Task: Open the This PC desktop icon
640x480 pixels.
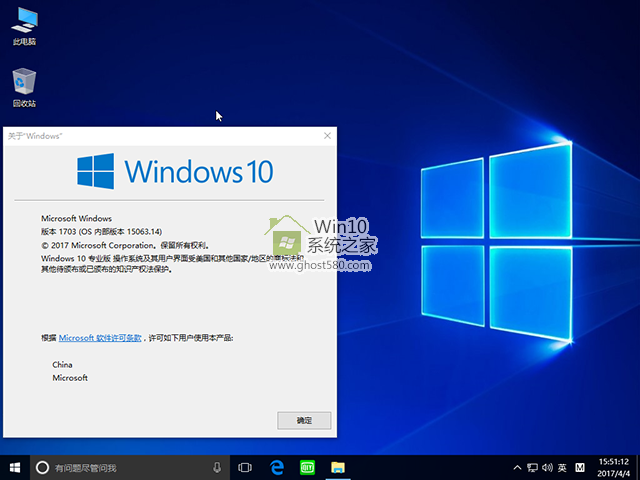Action: click(24, 27)
